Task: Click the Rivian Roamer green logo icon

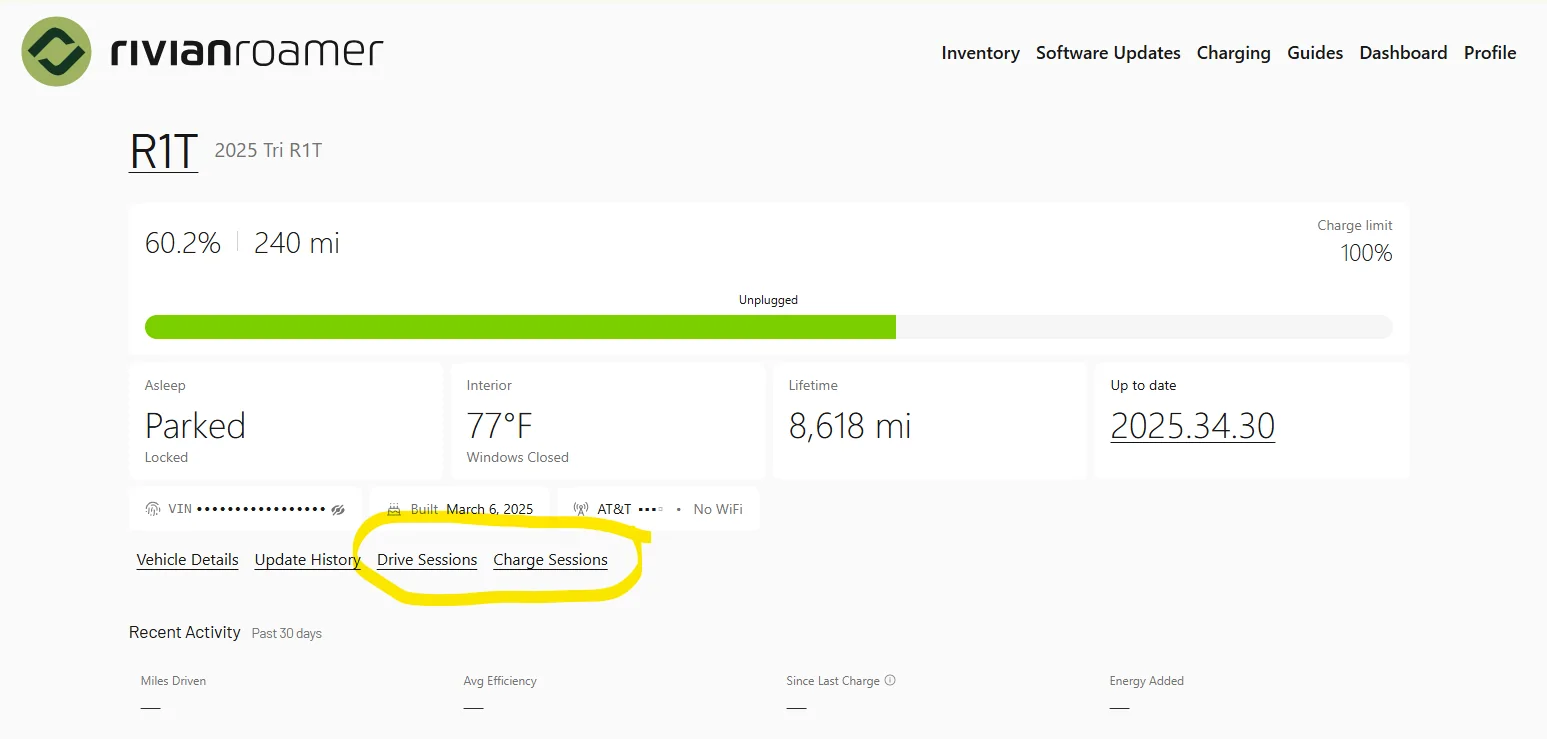Action: pos(57,52)
